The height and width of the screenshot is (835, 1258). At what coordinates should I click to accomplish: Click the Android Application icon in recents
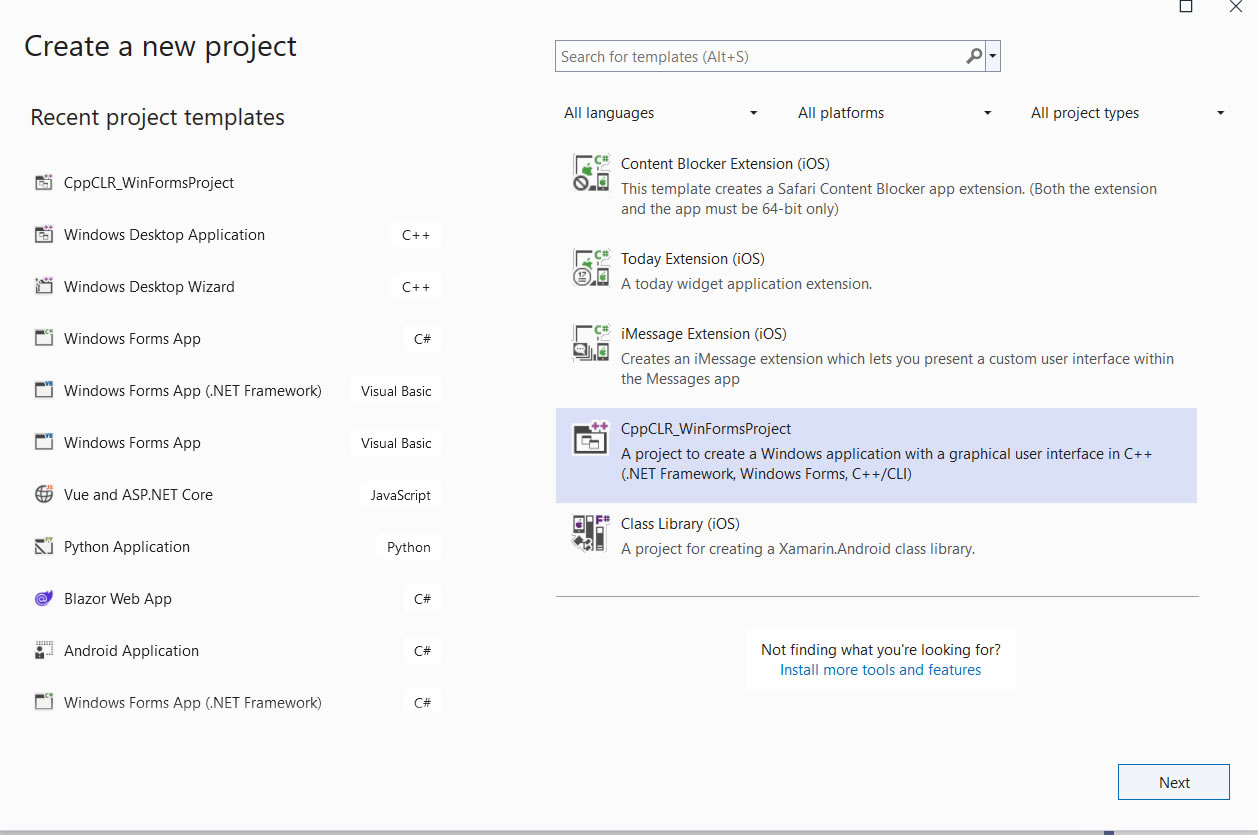pyautogui.click(x=44, y=651)
